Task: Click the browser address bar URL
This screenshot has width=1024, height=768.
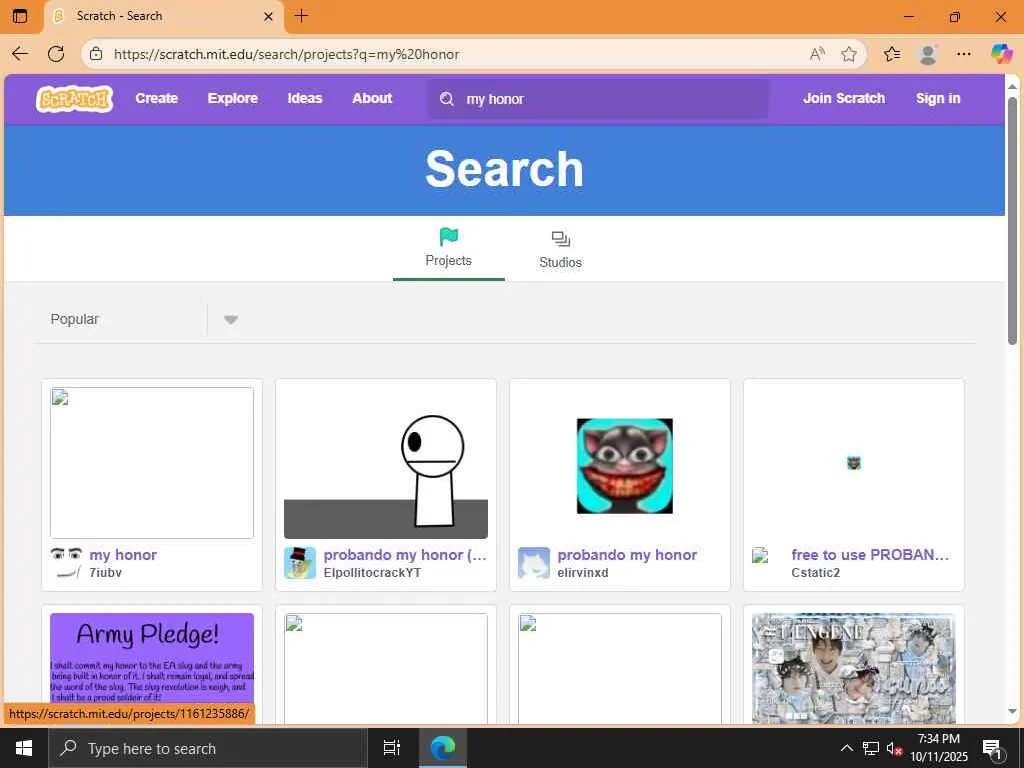Action: tap(286, 54)
